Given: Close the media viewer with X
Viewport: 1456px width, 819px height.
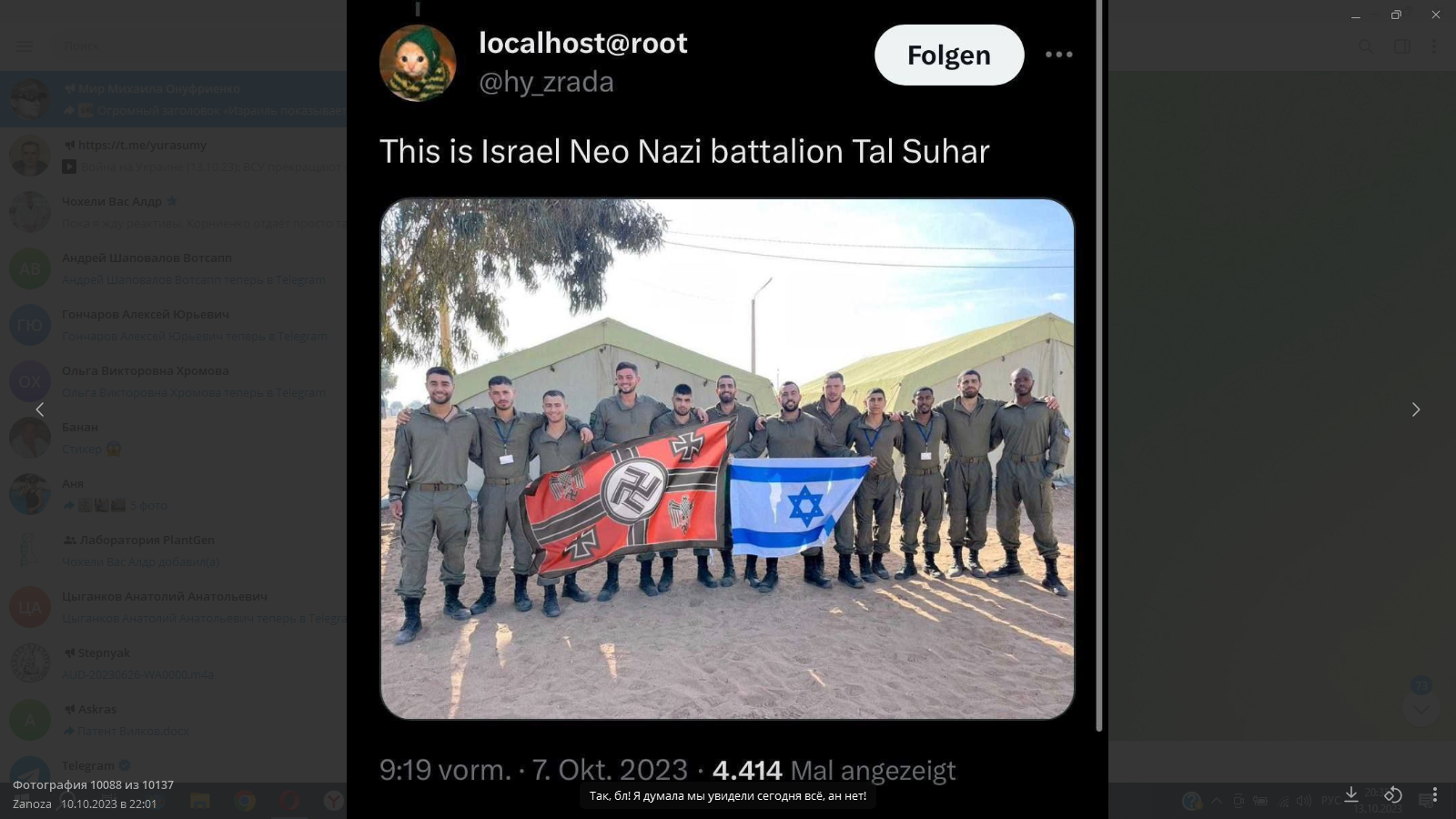Looking at the screenshot, I should [x=1436, y=15].
